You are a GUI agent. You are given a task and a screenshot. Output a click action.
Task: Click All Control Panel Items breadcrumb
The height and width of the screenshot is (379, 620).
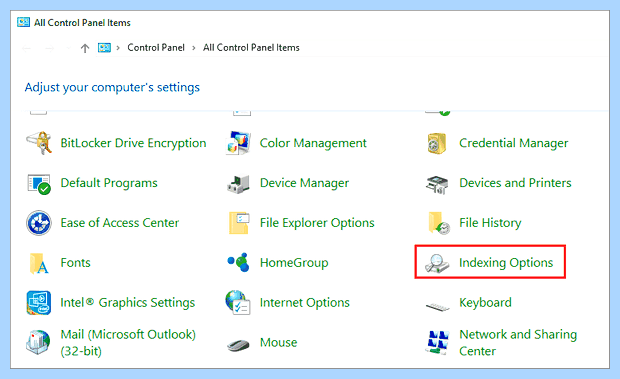tap(251, 48)
